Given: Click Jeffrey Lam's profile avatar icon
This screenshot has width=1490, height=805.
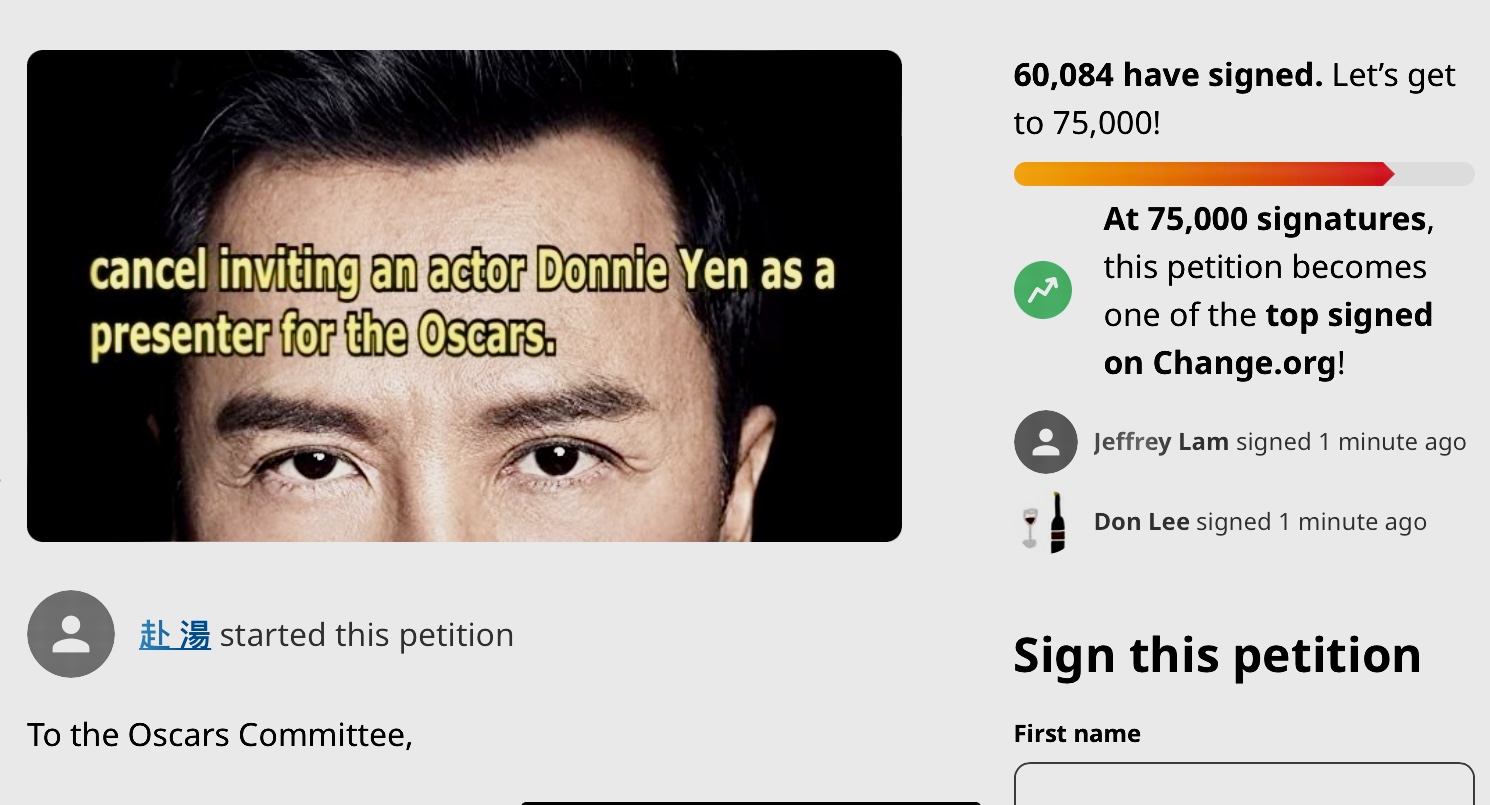Looking at the screenshot, I should 1045,442.
